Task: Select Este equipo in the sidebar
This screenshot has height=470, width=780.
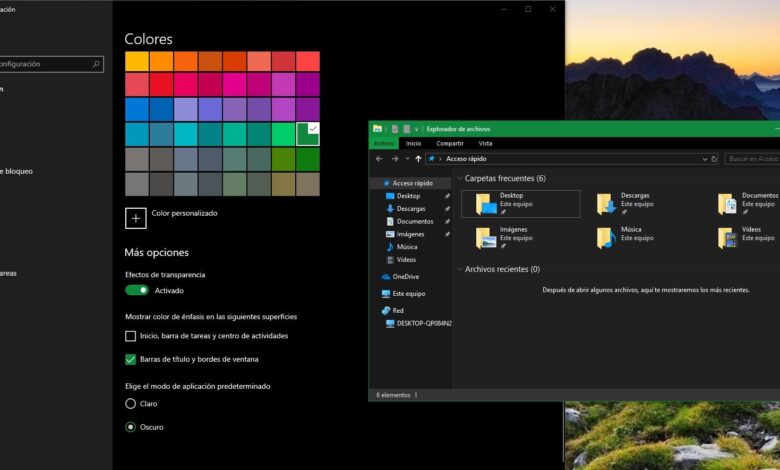Action: (408, 294)
